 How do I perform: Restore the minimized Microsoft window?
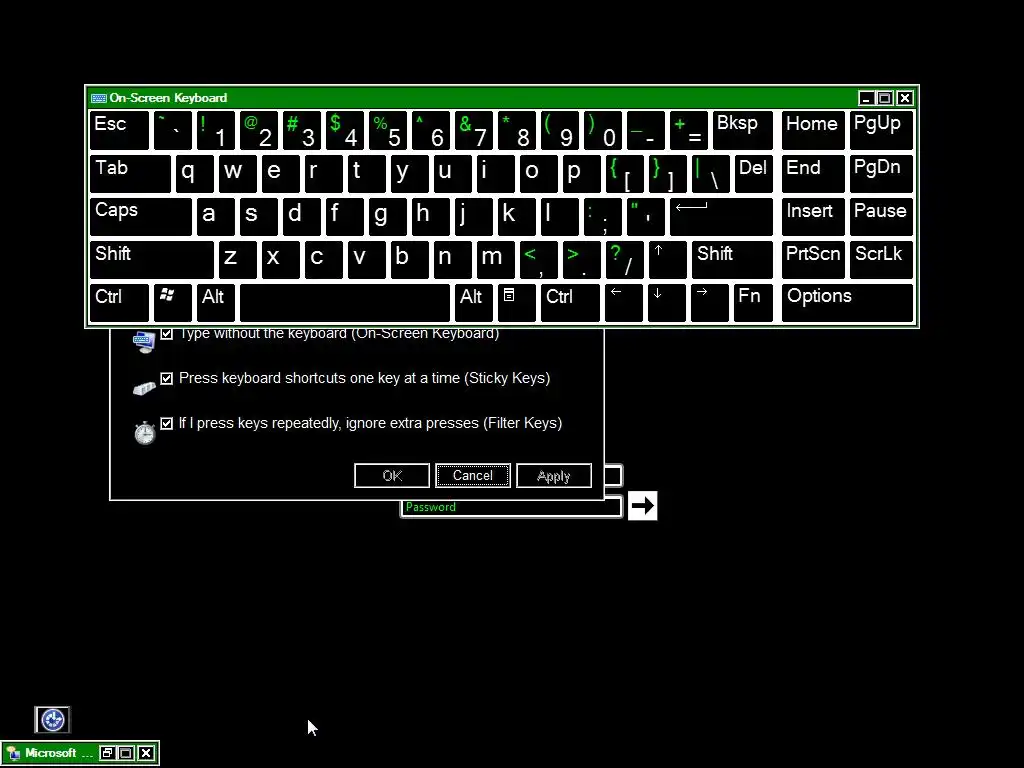108,753
